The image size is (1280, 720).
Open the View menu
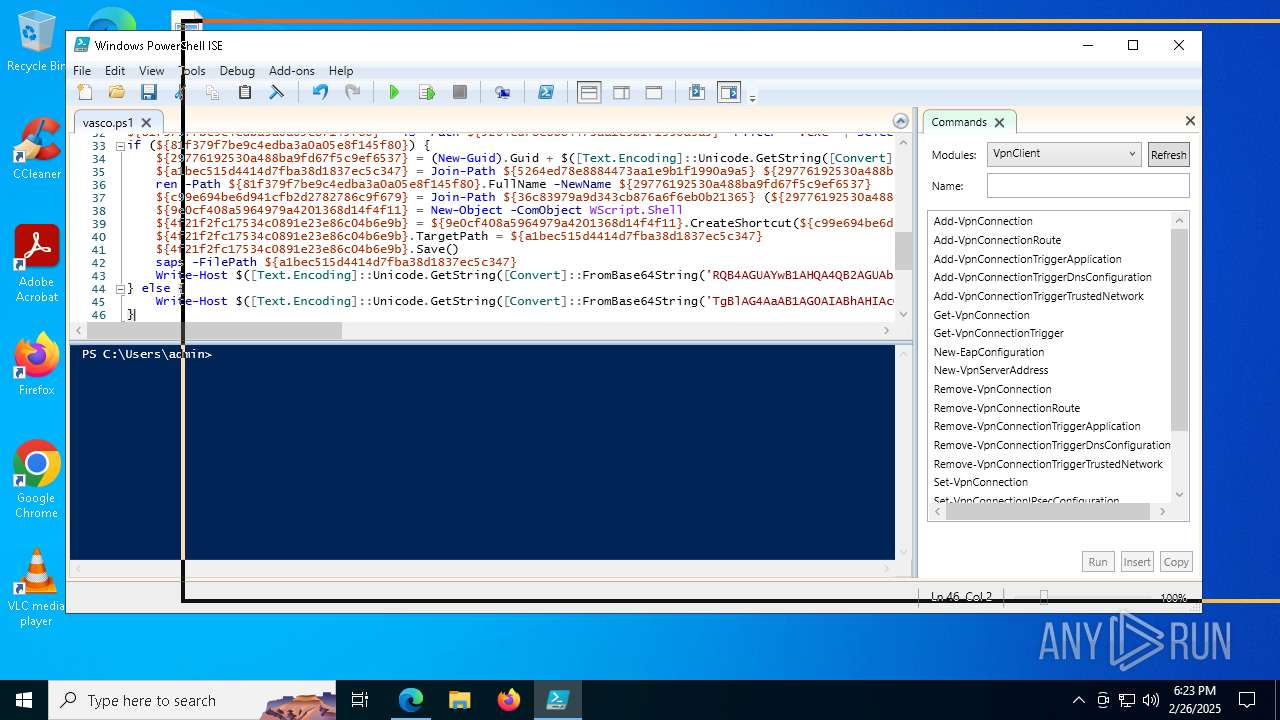152,71
